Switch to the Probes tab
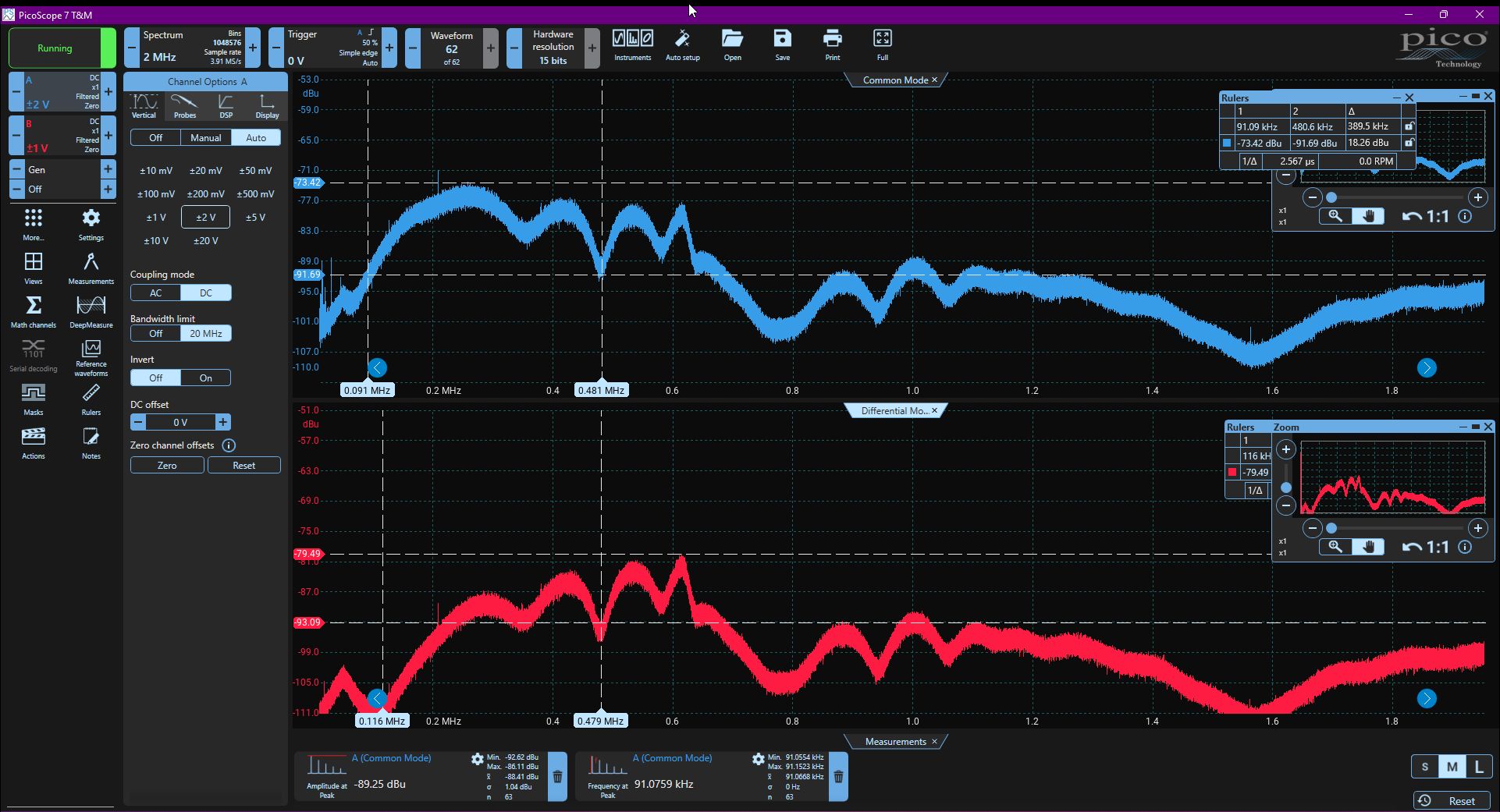The height and width of the screenshot is (812, 1500). [185, 106]
